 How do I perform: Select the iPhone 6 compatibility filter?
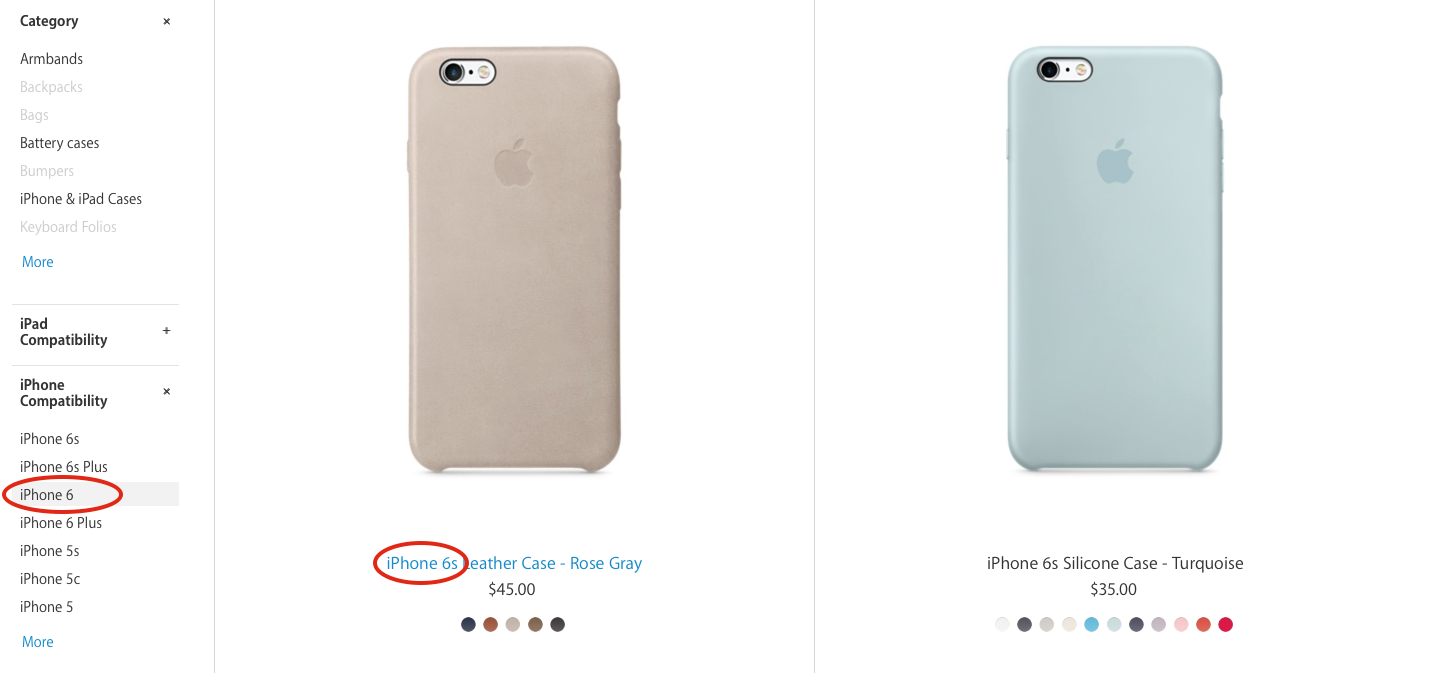click(96, 495)
